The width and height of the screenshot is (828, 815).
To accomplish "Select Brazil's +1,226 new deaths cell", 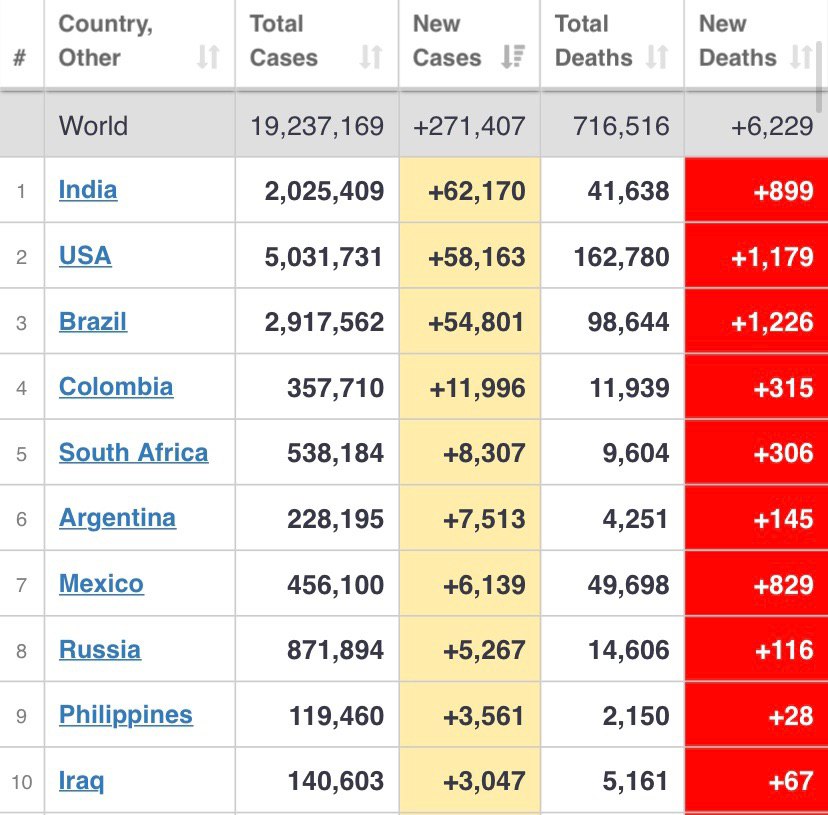I will [x=756, y=322].
